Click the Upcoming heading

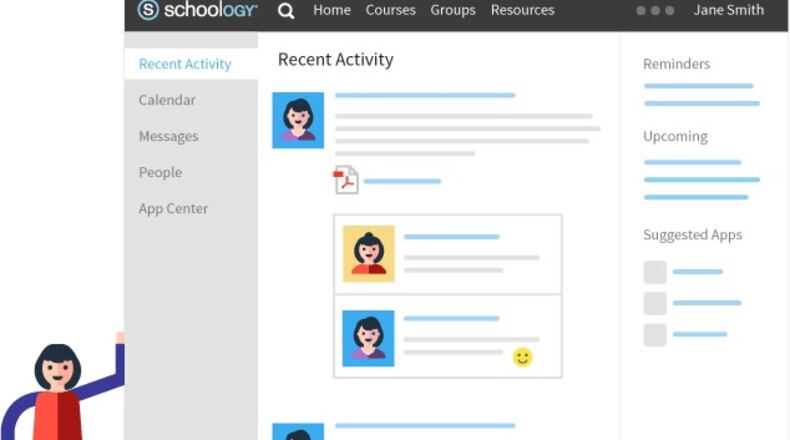tap(675, 137)
